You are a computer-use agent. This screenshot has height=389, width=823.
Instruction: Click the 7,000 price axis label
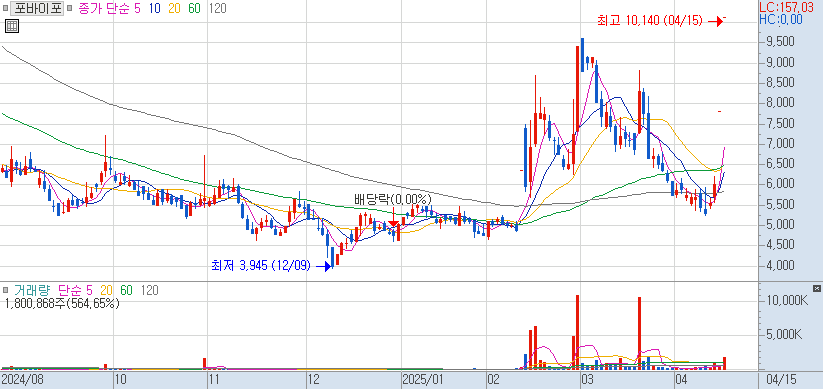click(779, 143)
